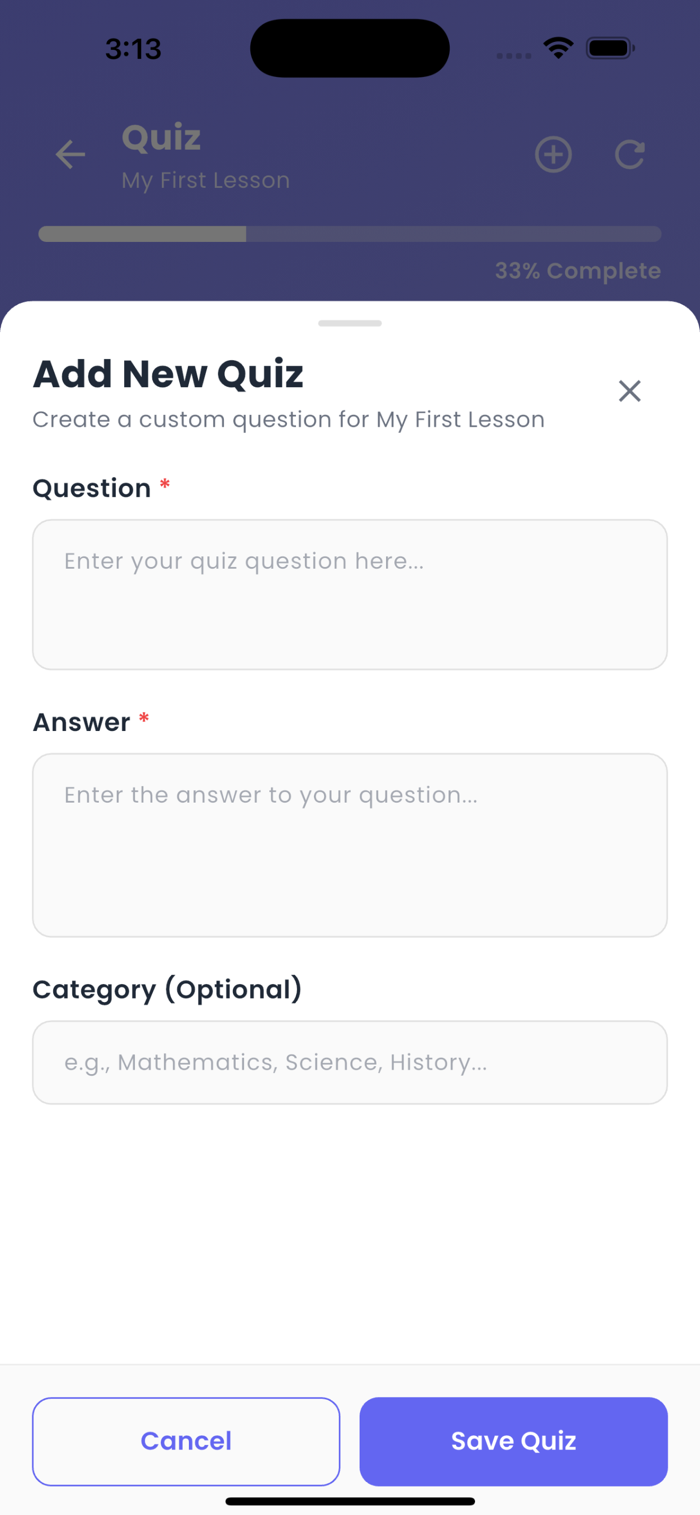Tap the Add New Quiz heading
Viewport: 700px width, 1515px height.
tap(168, 374)
